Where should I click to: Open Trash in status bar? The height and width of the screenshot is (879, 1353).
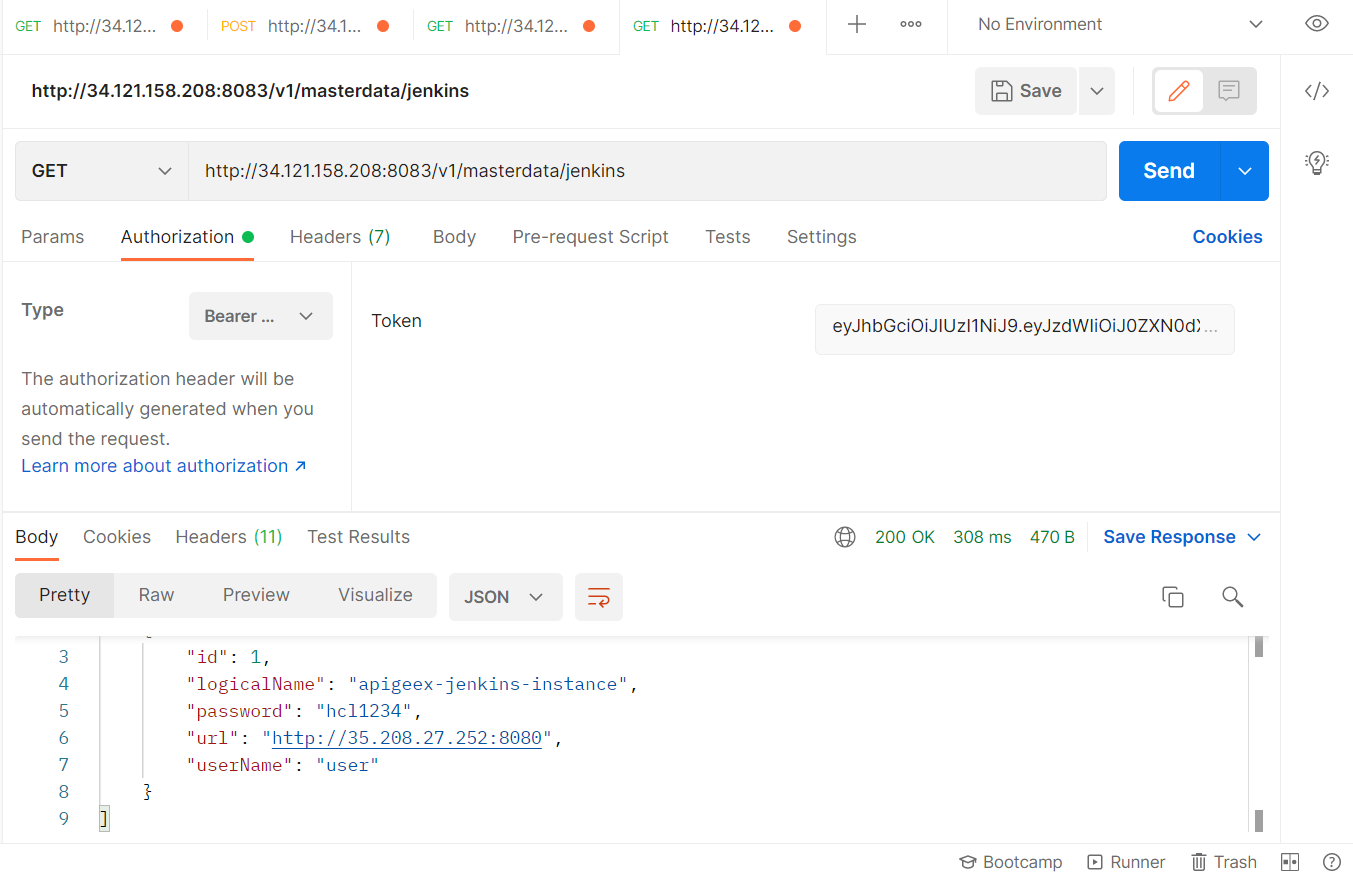pyautogui.click(x=1224, y=862)
